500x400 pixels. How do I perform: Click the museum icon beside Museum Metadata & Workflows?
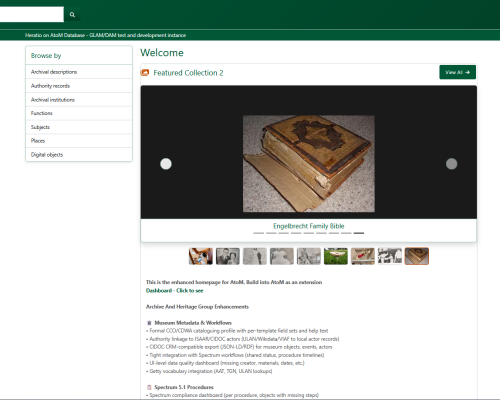pos(149,323)
